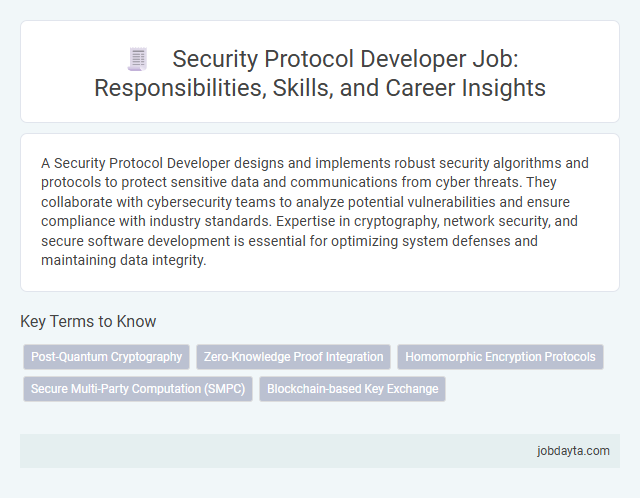Open the Homomorphic Encryption Protocols tag

(500, 357)
